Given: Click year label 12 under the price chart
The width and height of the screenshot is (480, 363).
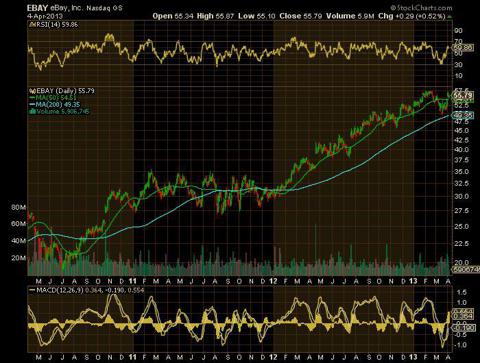Looking at the screenshot, I should pos(273,281).
